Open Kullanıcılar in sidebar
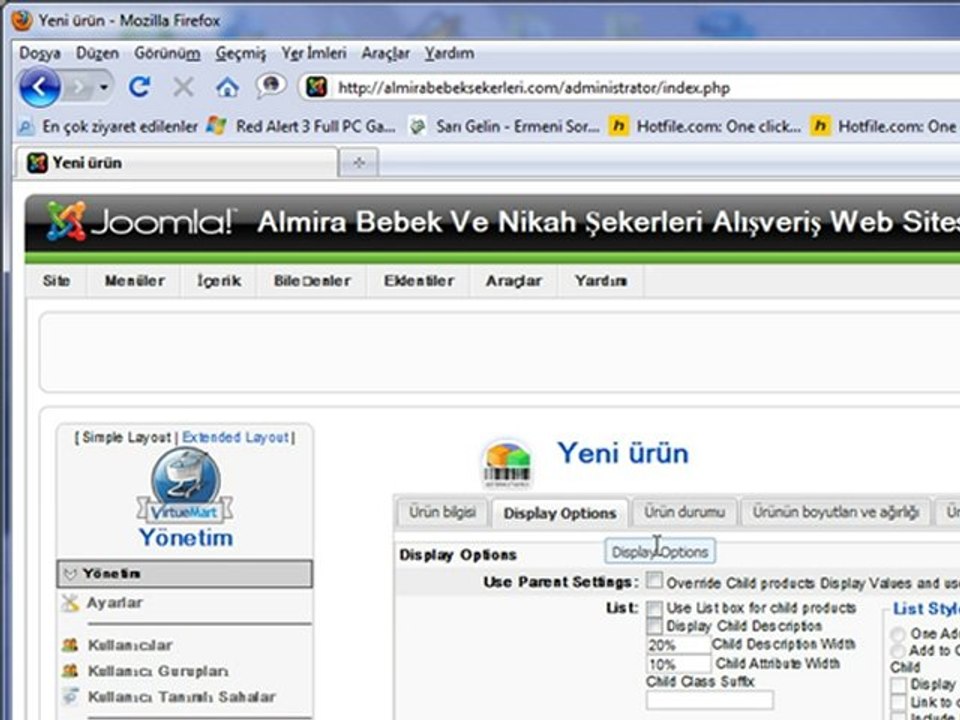This screenshot has width=960, height=720. [130, 645]
